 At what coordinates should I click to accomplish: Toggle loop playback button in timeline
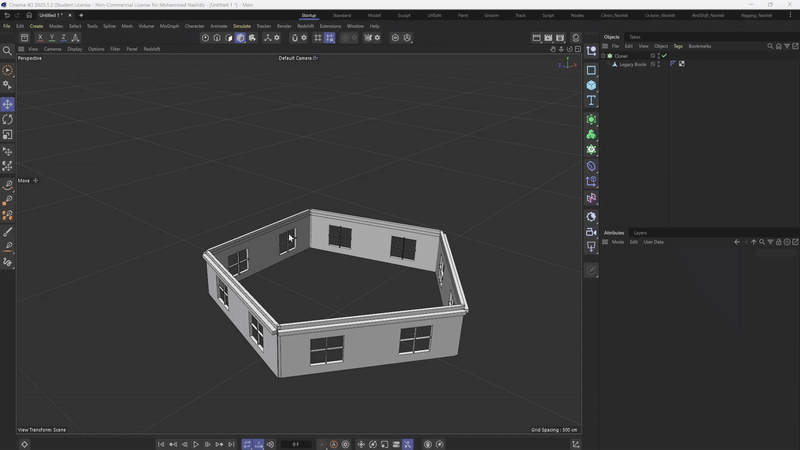point(247,444)
